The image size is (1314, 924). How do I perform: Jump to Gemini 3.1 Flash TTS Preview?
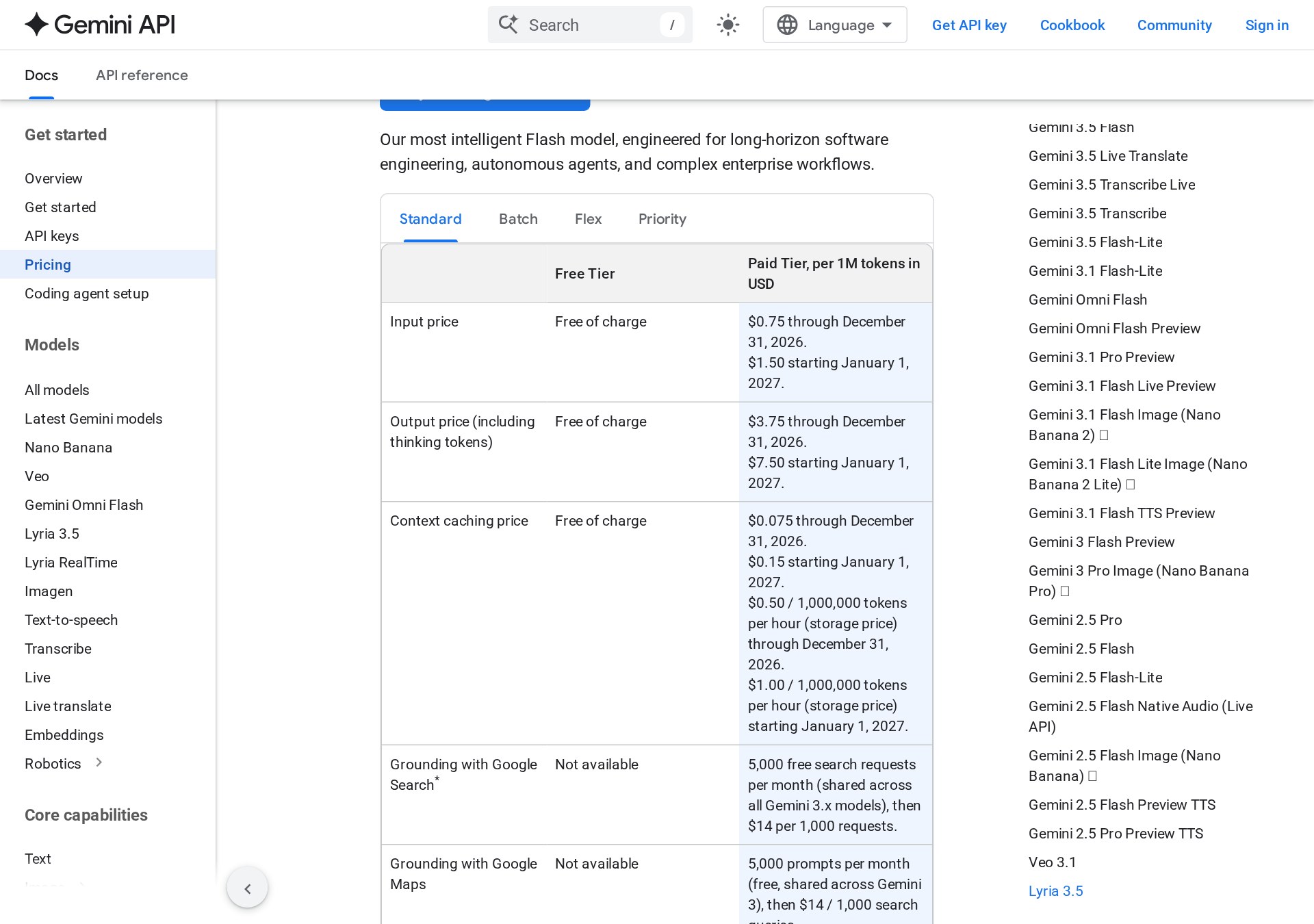click(x=1122, y=513)
